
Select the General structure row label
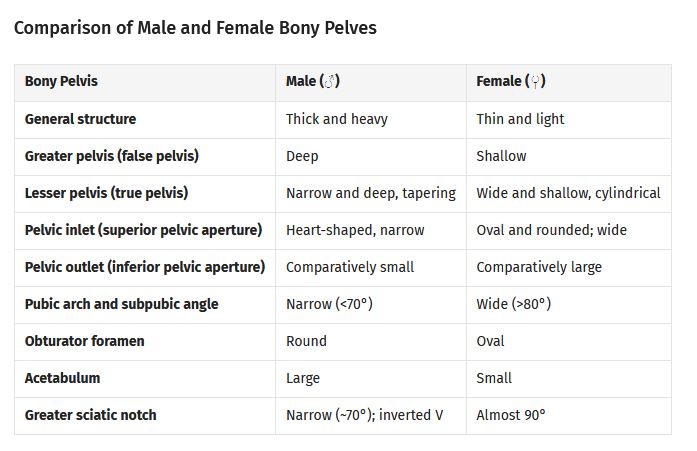coord(80,119)
